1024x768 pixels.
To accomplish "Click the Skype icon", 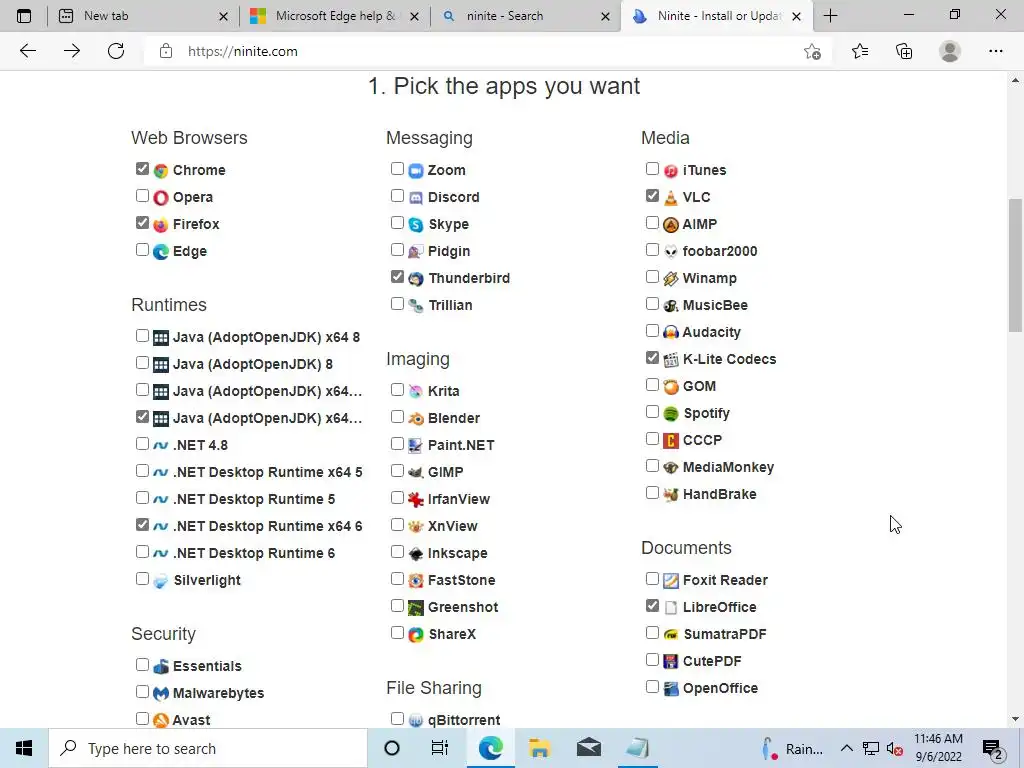I will click(x=416, y=225).
